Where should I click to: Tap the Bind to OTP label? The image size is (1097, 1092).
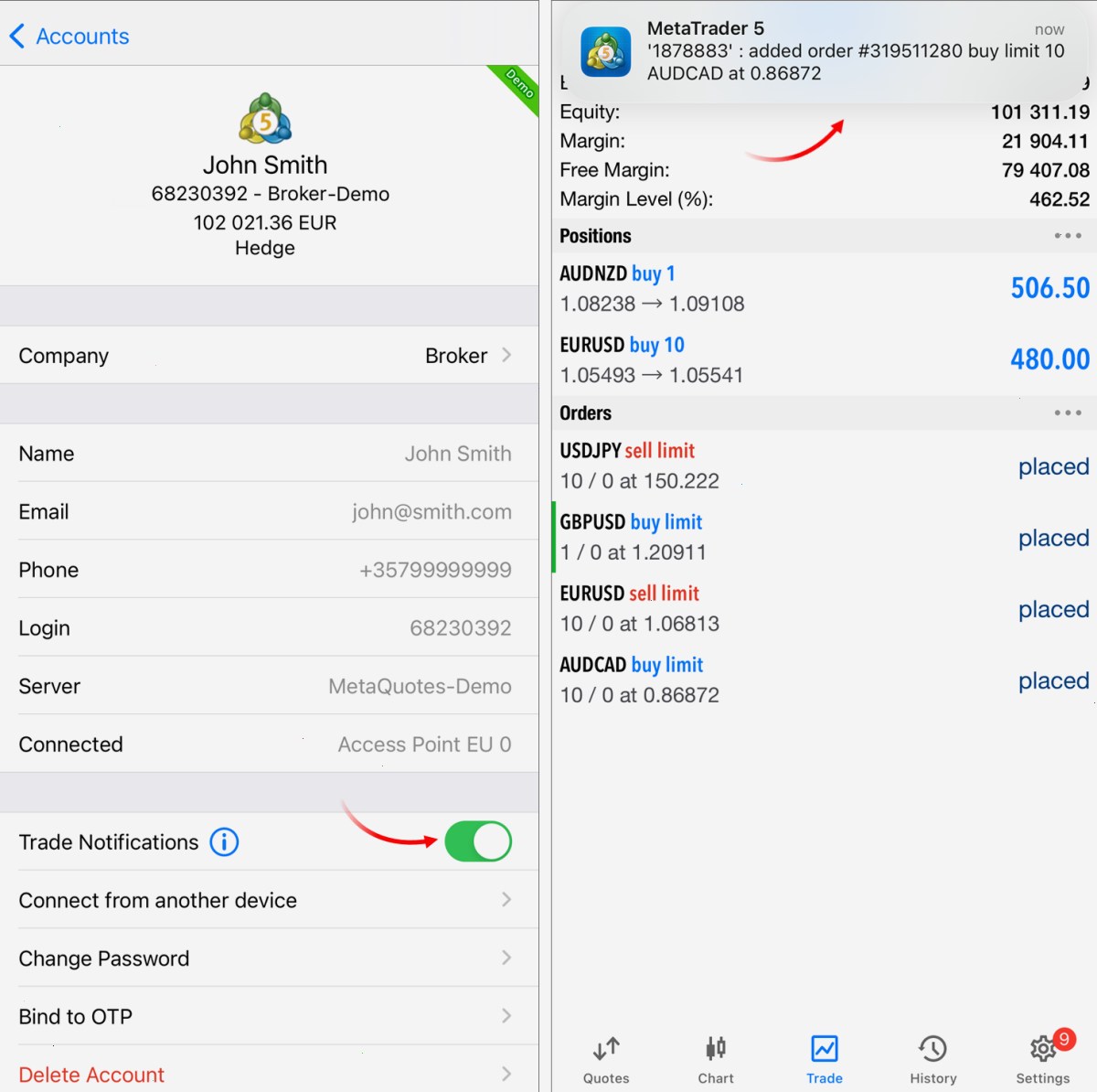(x=76, y=1016)
